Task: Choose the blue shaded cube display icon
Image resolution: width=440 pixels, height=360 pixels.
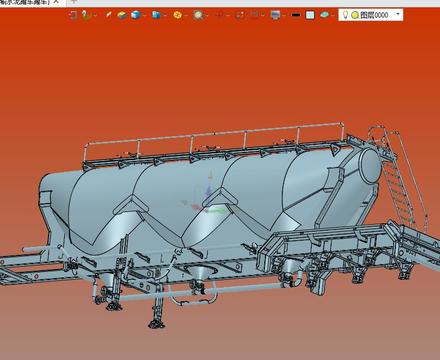Action: [x=136, y=15]
